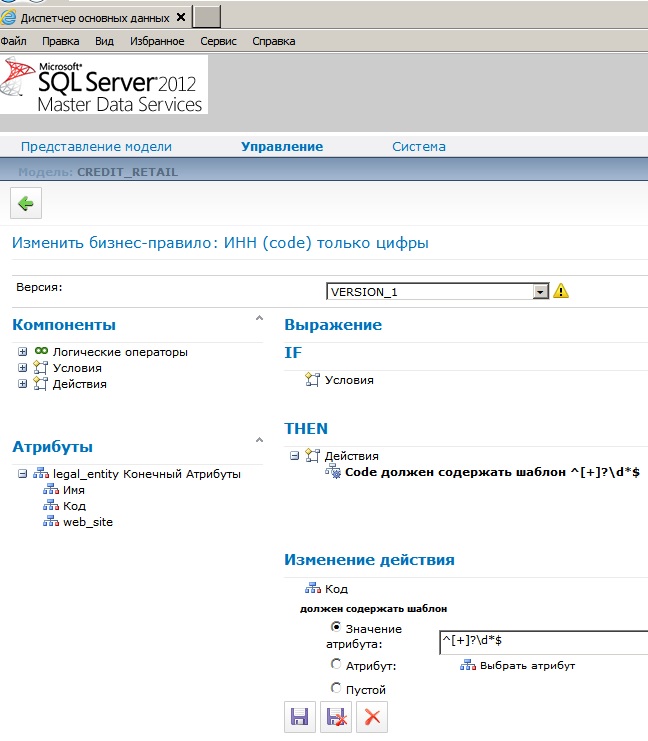Click the pattern value input field
The width and height of the screenshot is (648, 741).
point(544,642)
